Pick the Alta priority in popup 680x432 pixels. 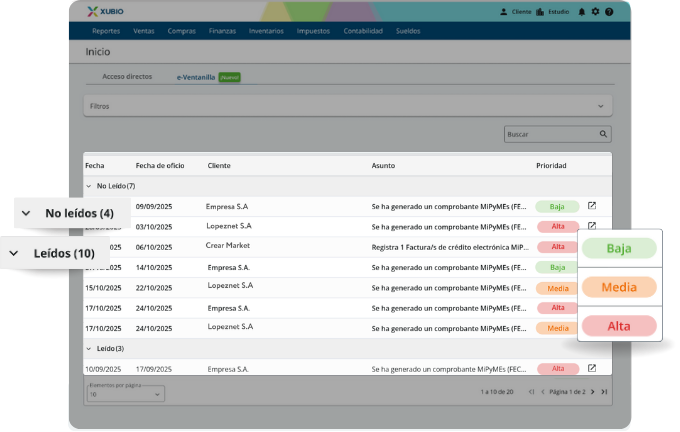(619, 325)
